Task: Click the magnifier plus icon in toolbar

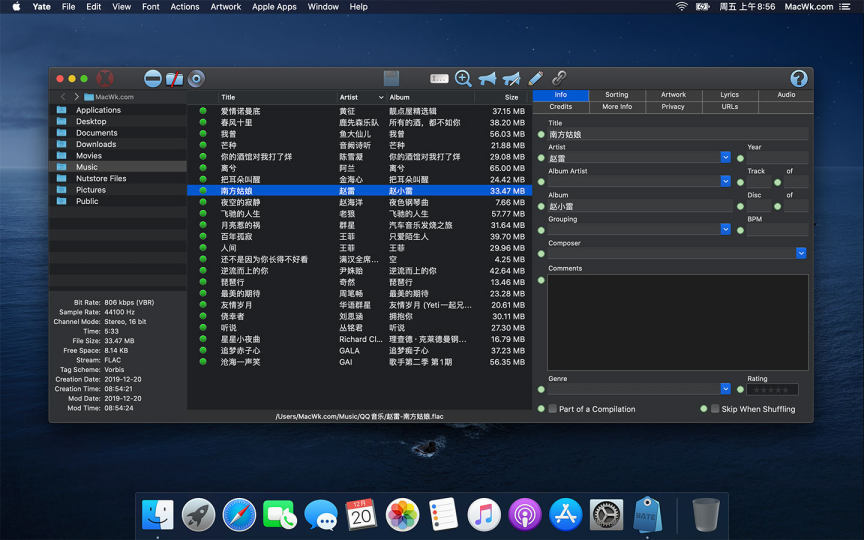Action: [463, 78]
